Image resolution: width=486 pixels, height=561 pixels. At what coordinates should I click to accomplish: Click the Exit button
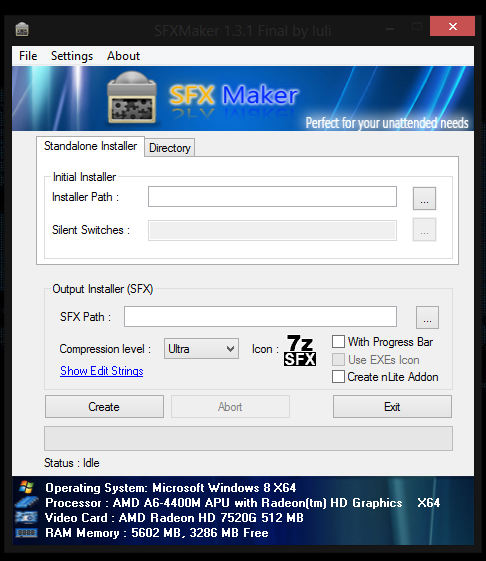pos(392,406)
